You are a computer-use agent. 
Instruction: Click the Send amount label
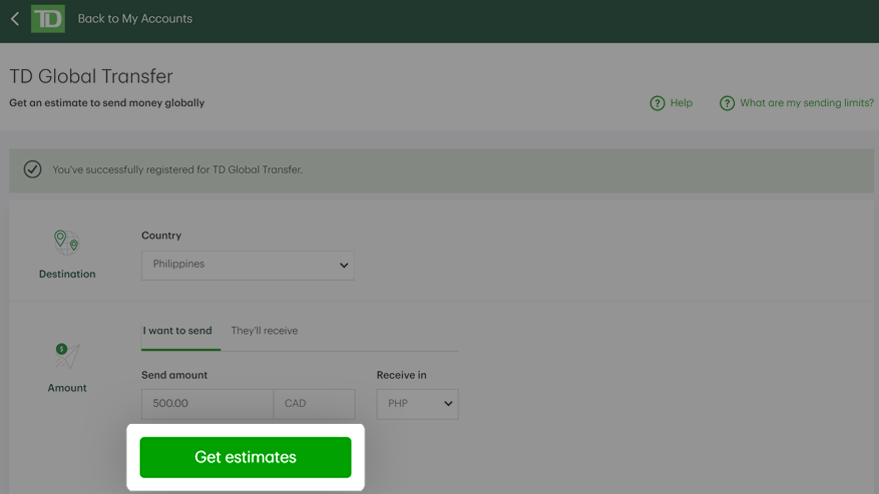click(174, 375)
